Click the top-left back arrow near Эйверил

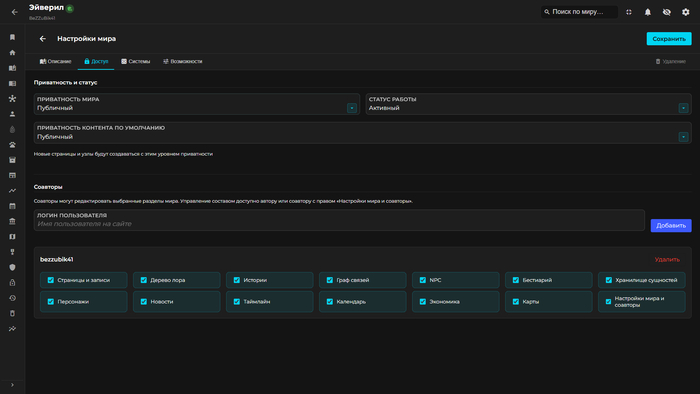coord(15,12)
